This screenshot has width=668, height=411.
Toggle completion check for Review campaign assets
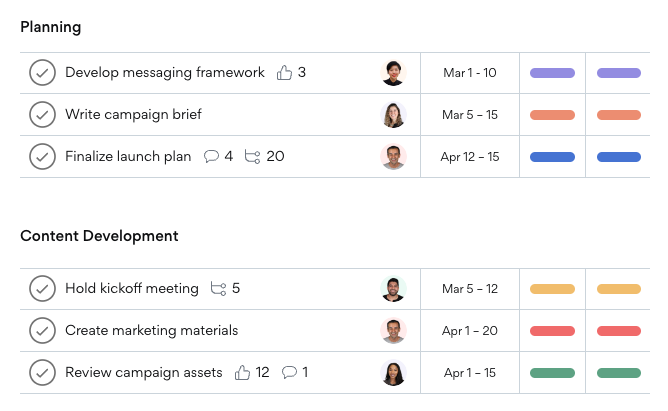42,373
